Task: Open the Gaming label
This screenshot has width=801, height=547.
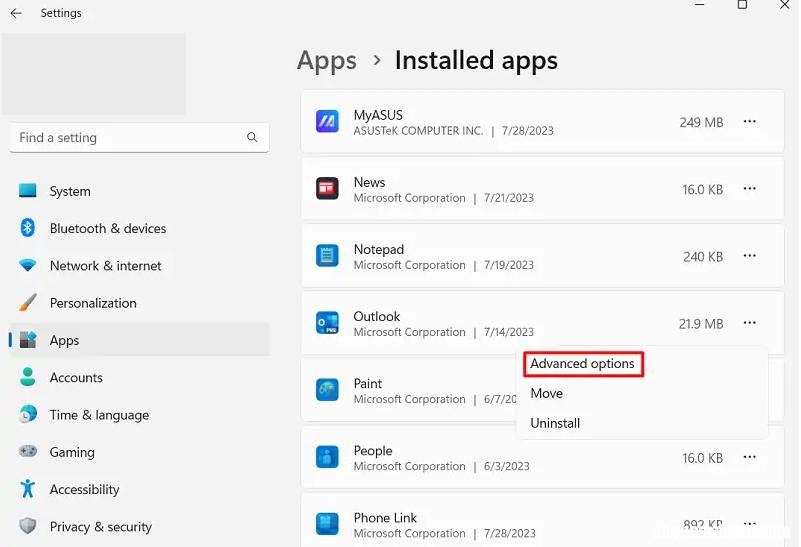Action: click(72, 453)
